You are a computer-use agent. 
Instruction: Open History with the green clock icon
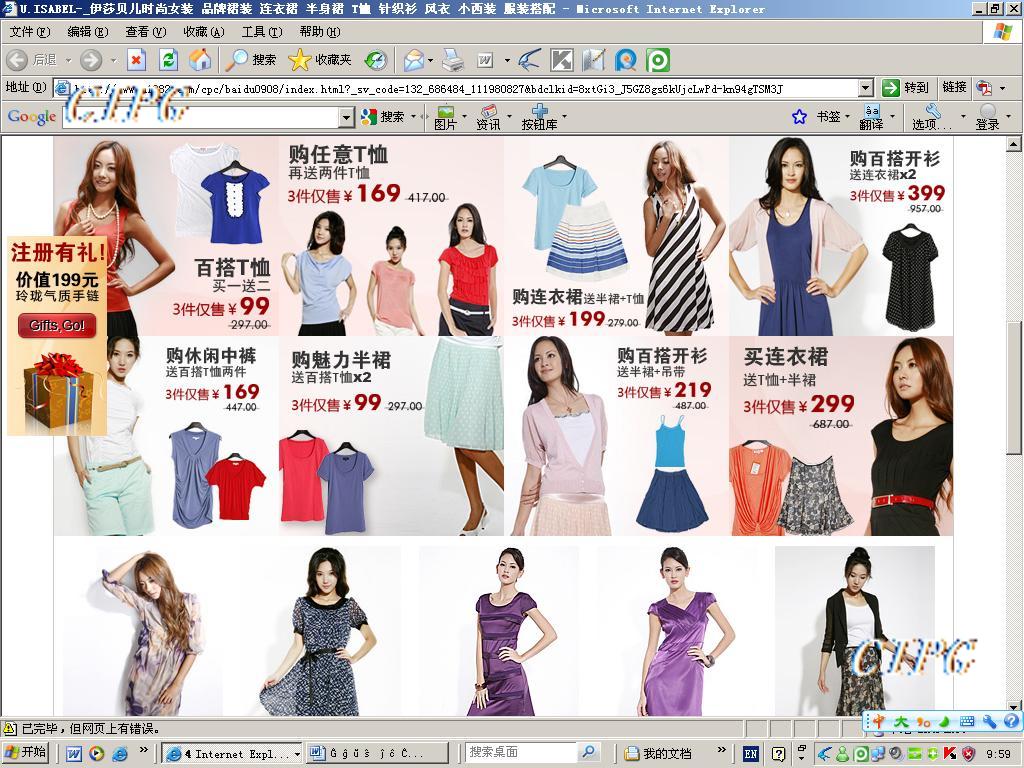coord(376,60)
